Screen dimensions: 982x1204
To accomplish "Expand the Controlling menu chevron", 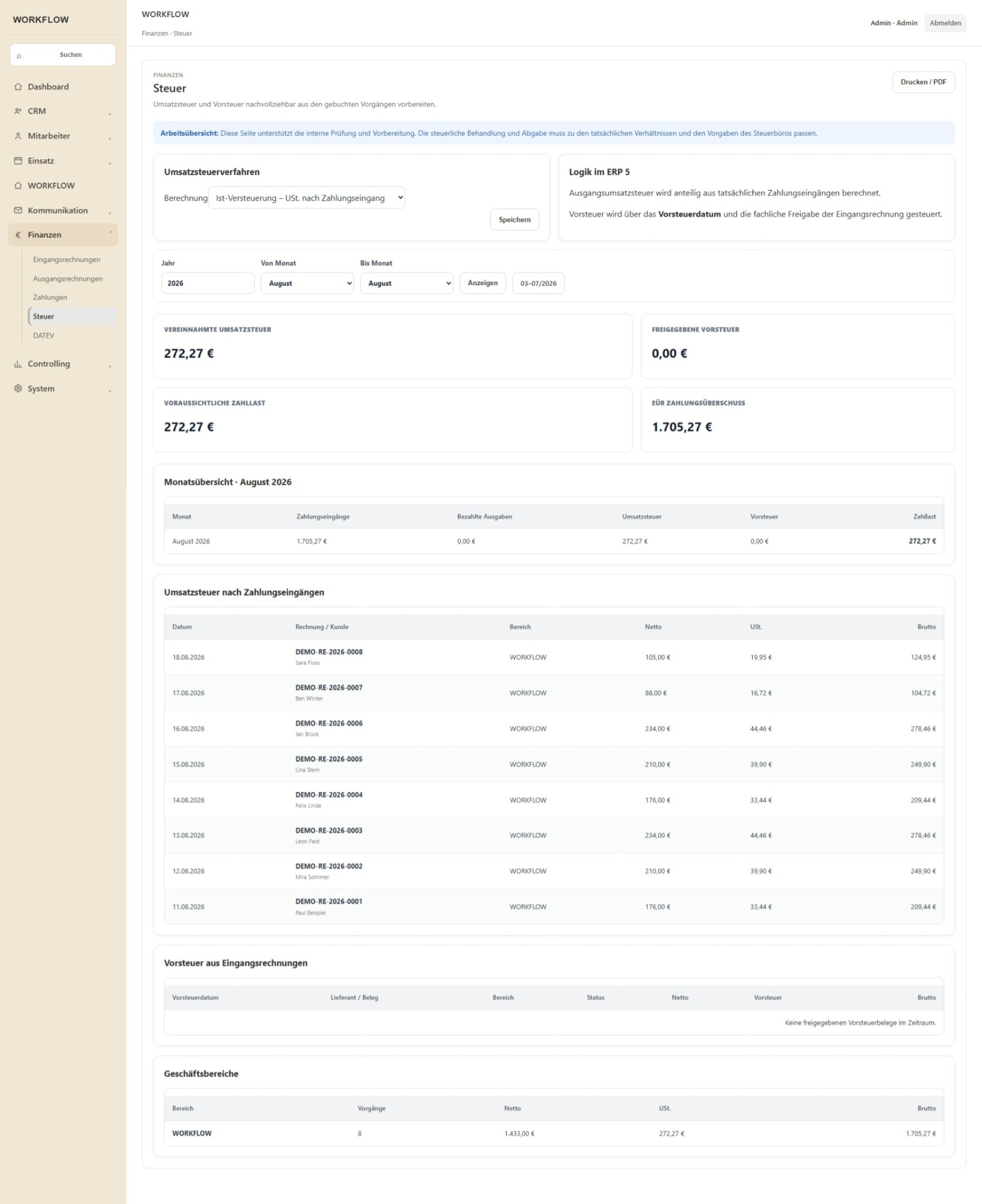I will [110, 367].
